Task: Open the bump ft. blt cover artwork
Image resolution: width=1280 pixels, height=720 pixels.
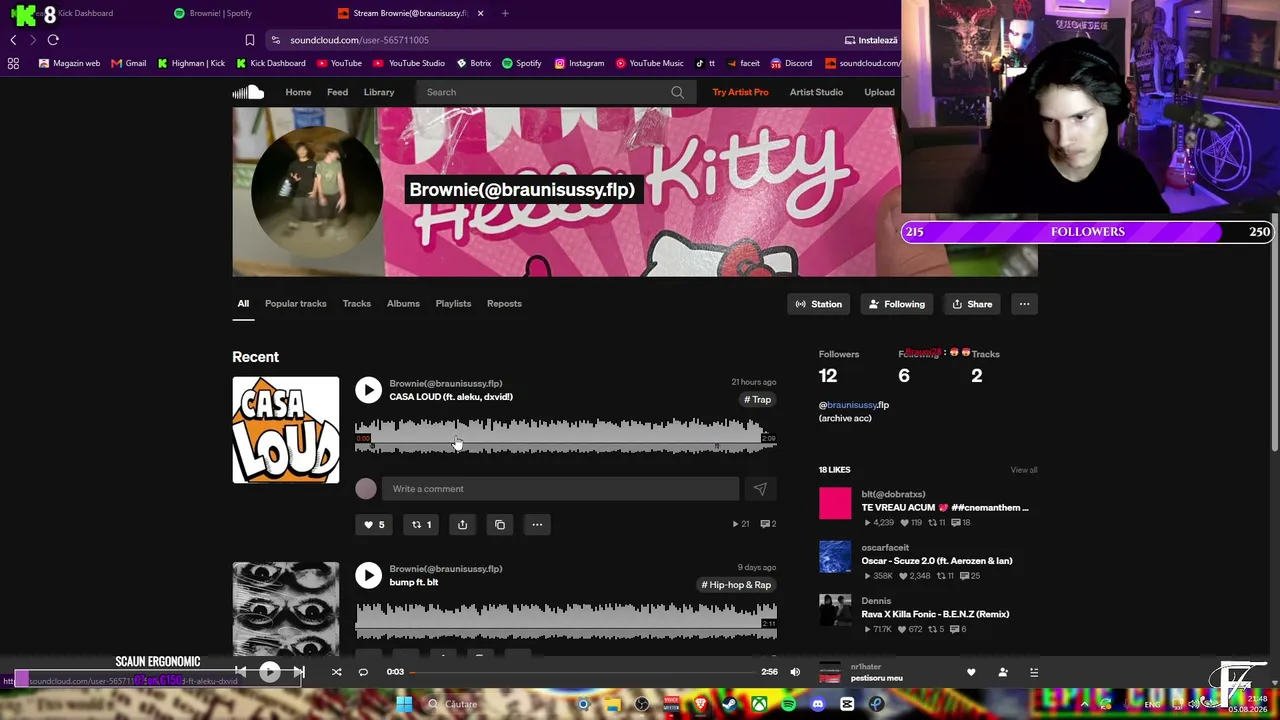Action: pyautogui.click(x=286, y=608)
